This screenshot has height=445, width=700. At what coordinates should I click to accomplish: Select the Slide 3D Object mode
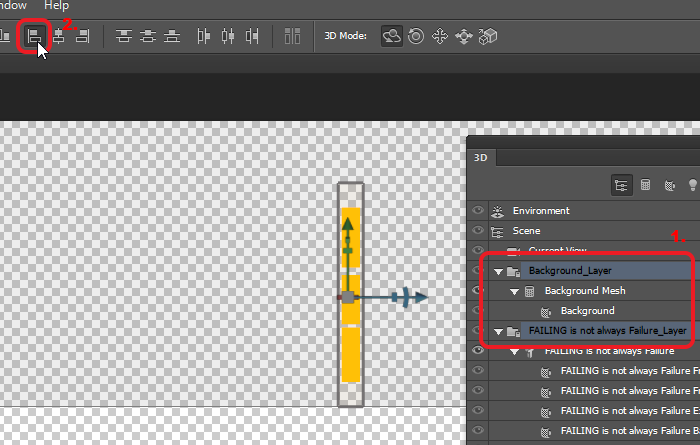464,36
